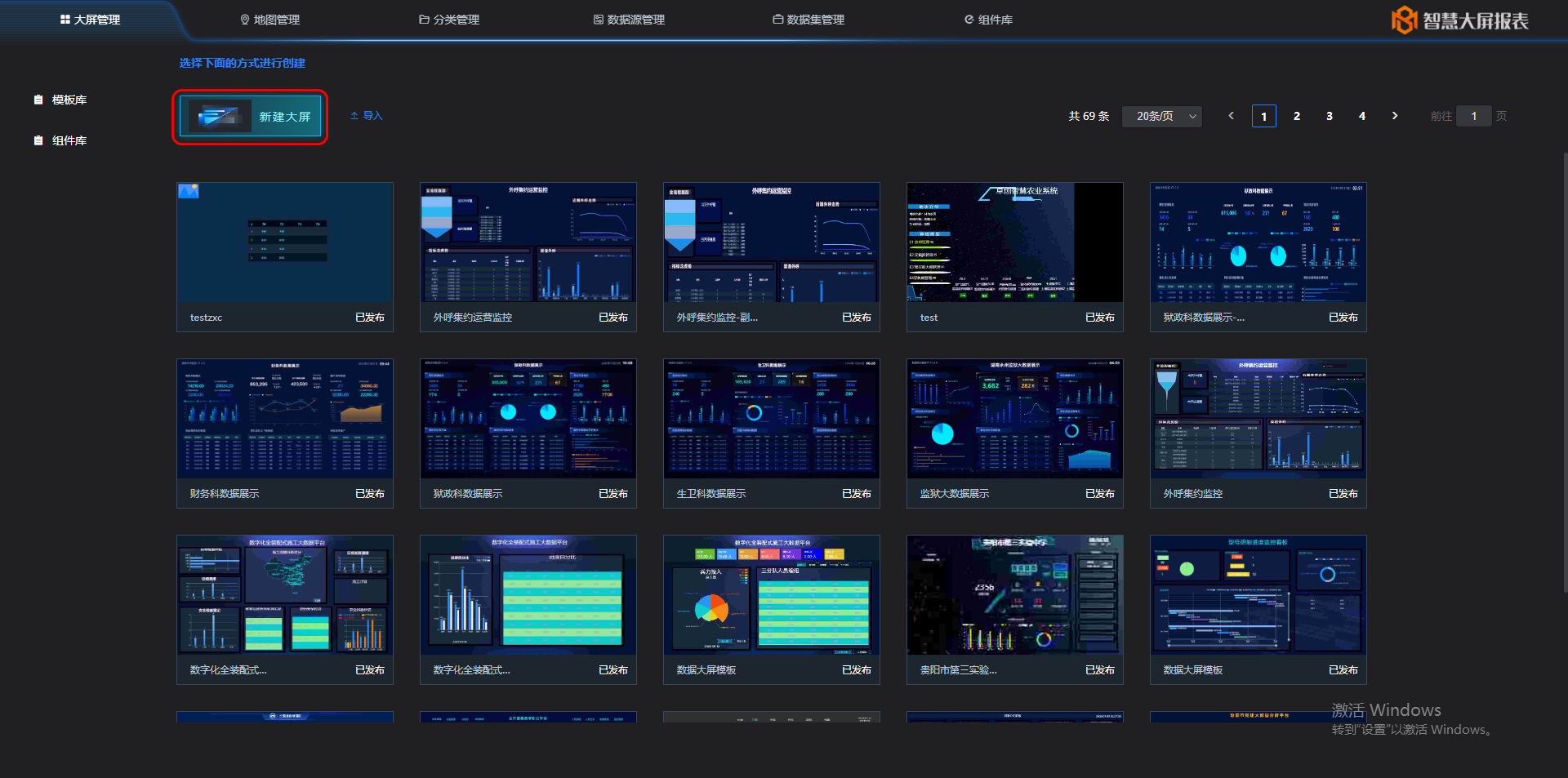
Task: Go to page 4
Action: click(x=1362, y=116)
